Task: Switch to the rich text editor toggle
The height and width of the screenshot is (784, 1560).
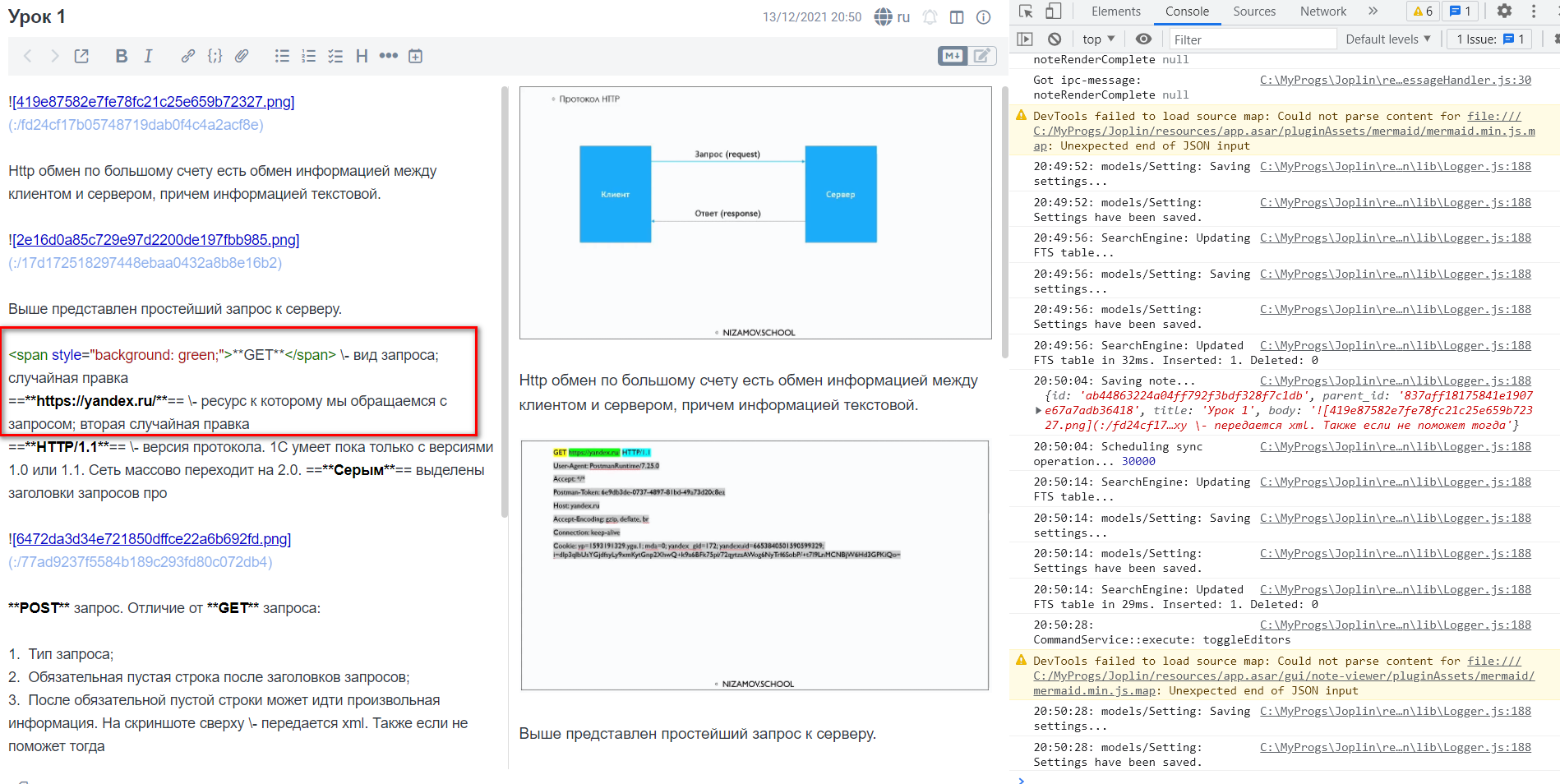Action: coord(983,56)
